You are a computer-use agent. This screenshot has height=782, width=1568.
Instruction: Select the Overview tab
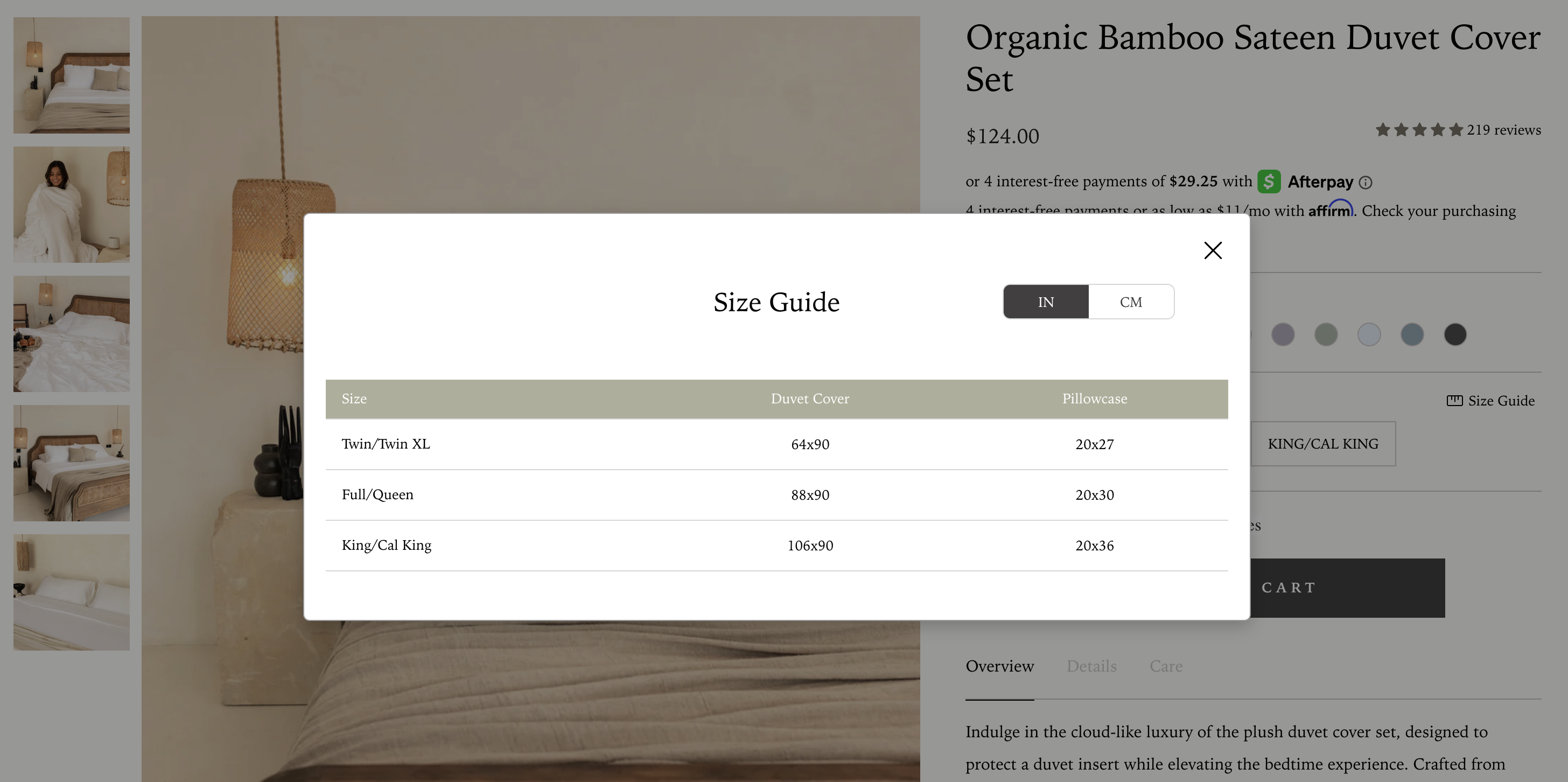pos(999,666)
